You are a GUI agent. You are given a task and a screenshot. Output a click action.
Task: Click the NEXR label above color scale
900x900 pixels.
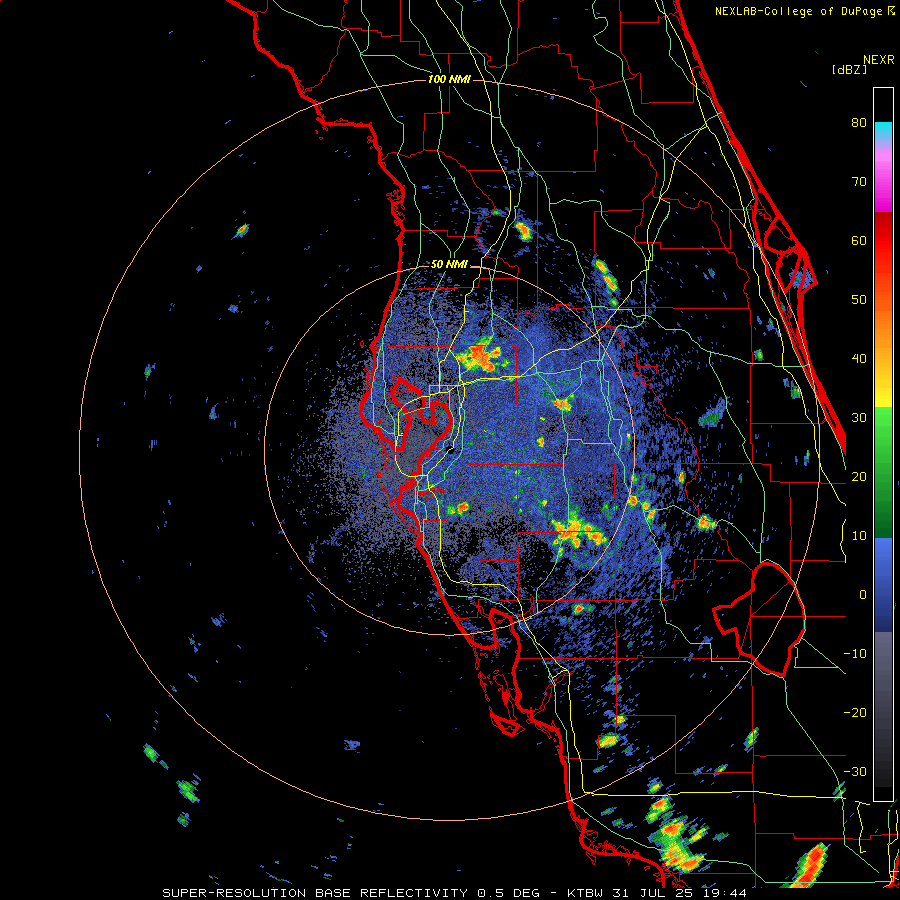[x=879, y=60]
